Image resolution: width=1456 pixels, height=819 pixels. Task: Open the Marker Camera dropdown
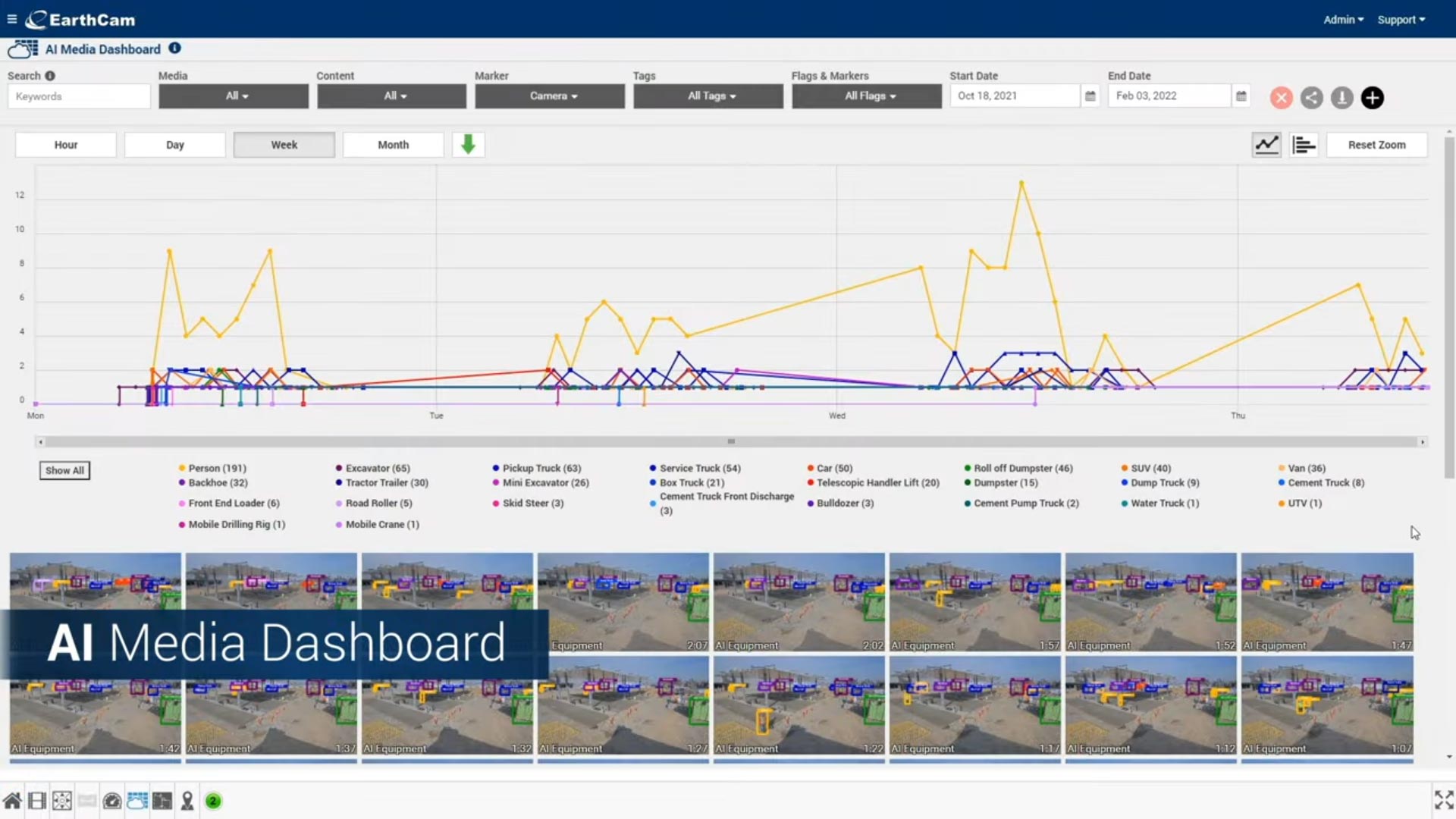(x=550, y=96)
